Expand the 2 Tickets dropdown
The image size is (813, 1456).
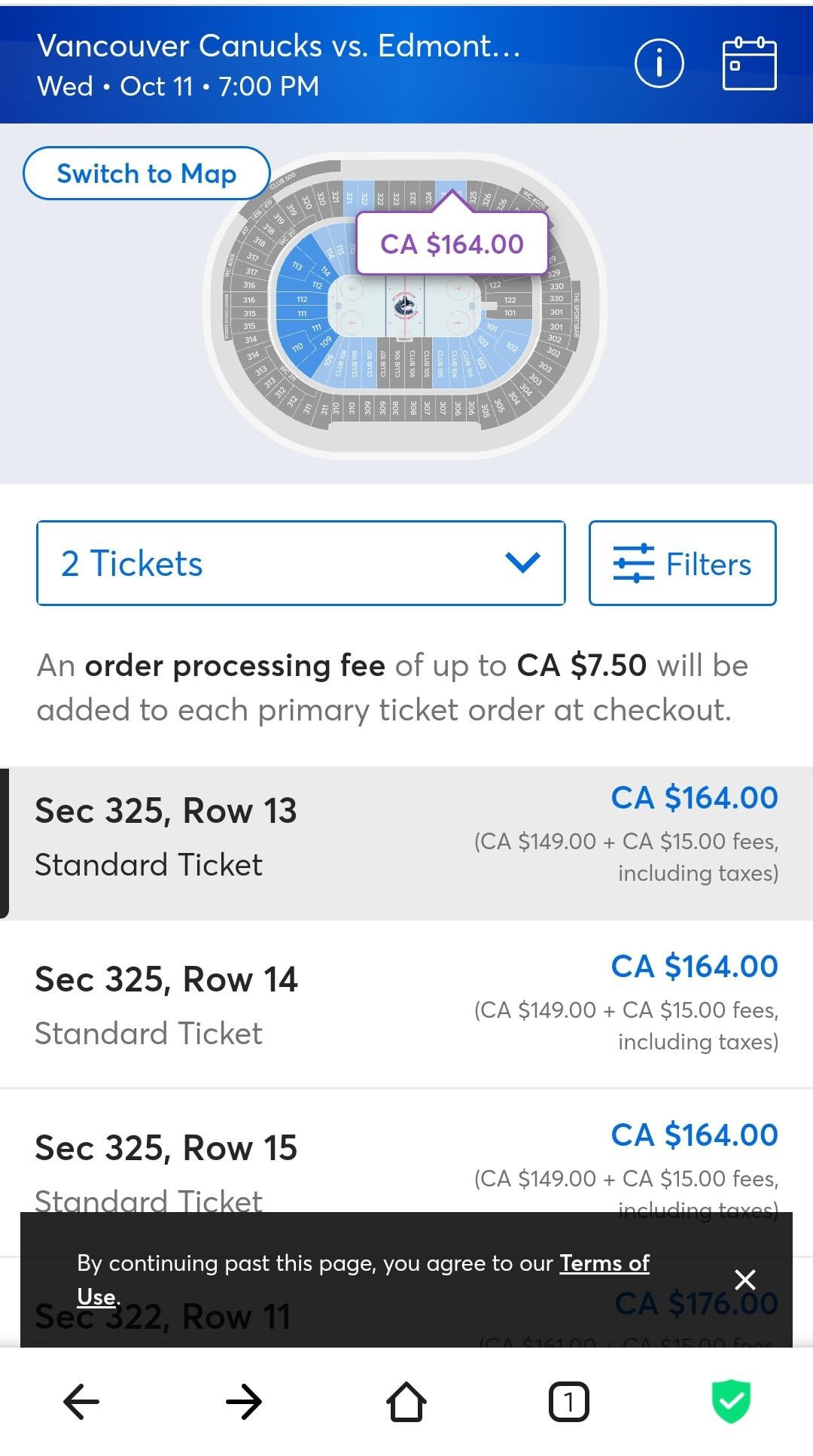point(300,563)
